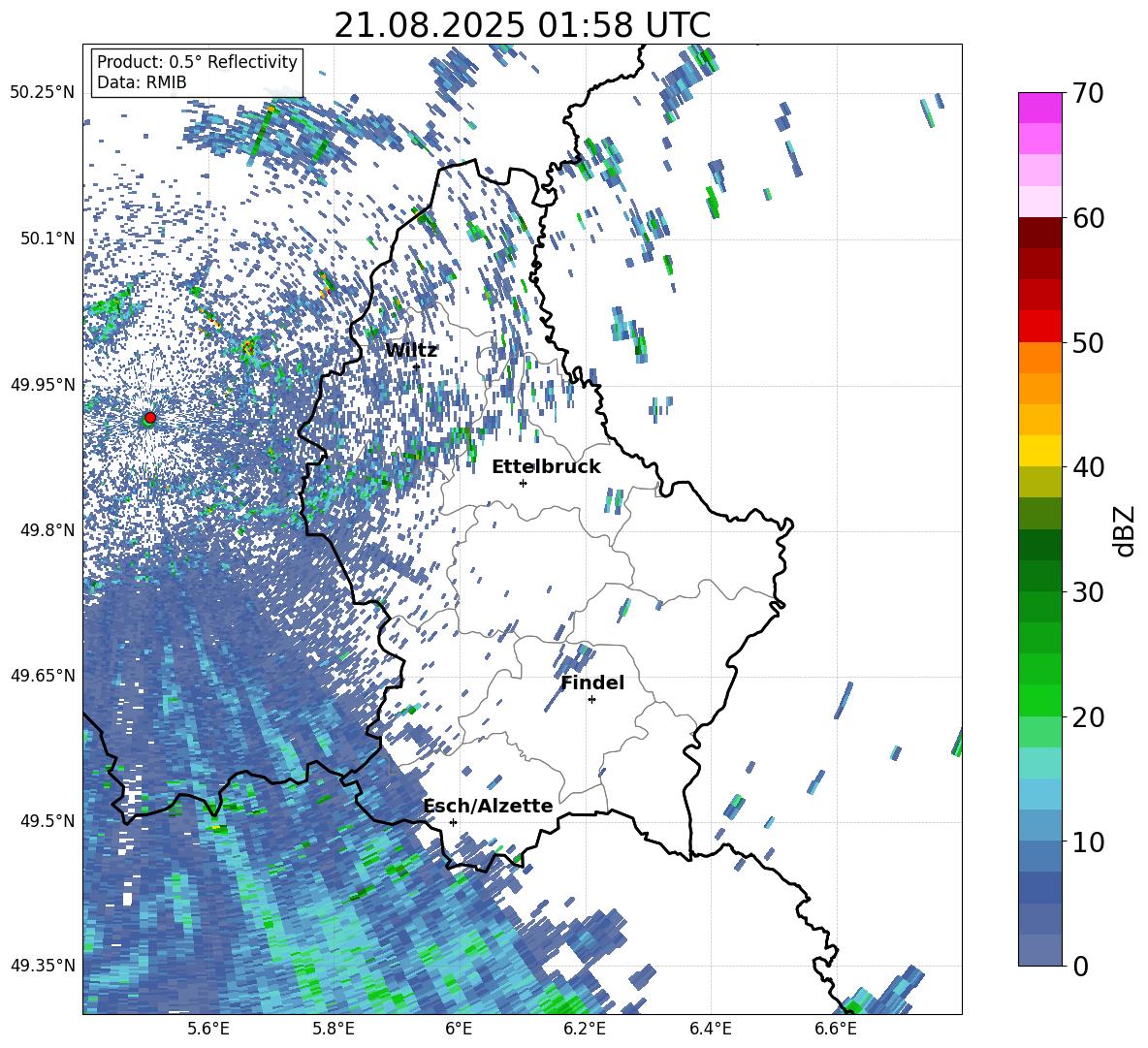
Task: Click the Product: 0.5° Reflectivity text
Action: pos(197,62)
